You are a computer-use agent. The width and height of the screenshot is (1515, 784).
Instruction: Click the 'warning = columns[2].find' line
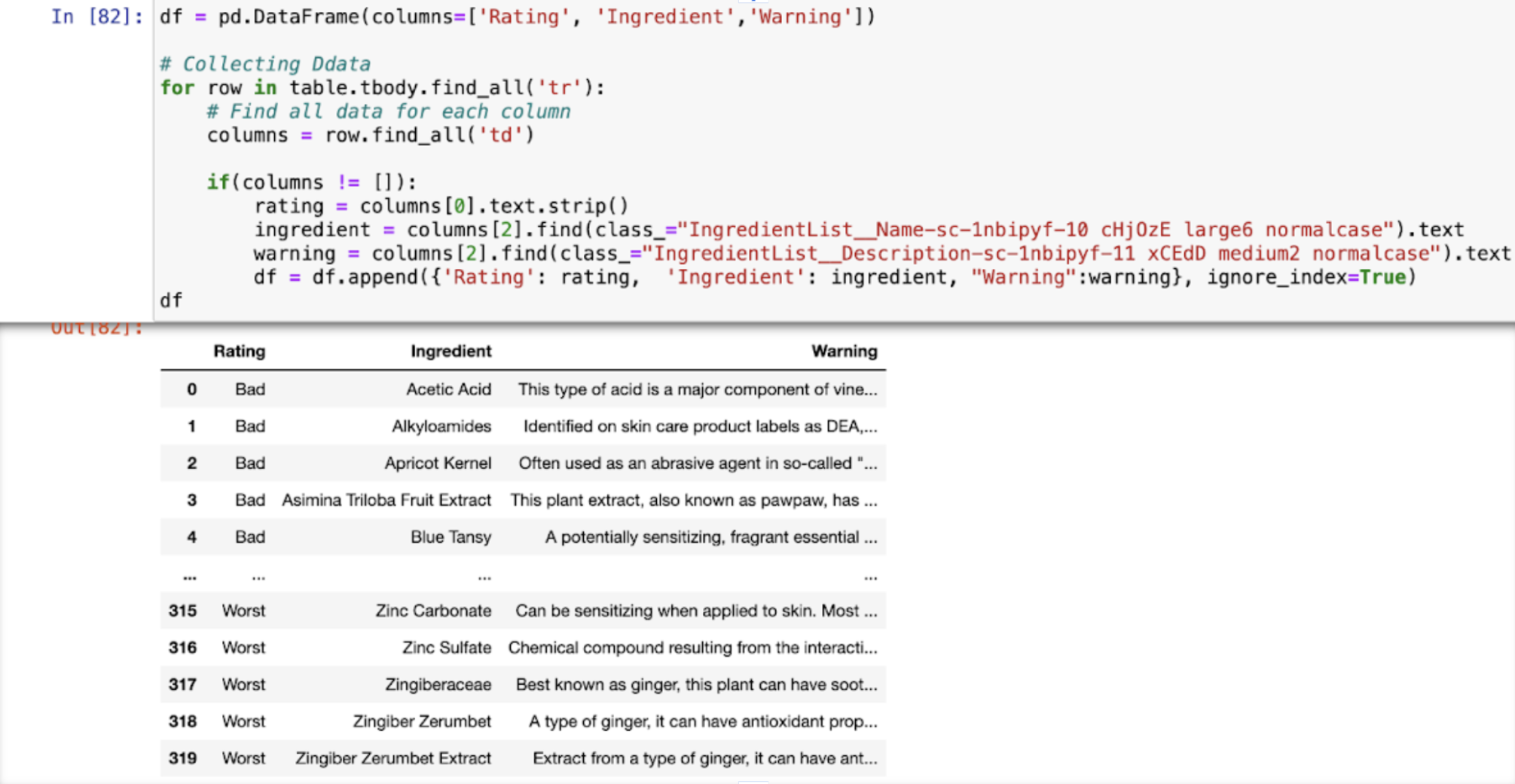(x=882, y=254)
